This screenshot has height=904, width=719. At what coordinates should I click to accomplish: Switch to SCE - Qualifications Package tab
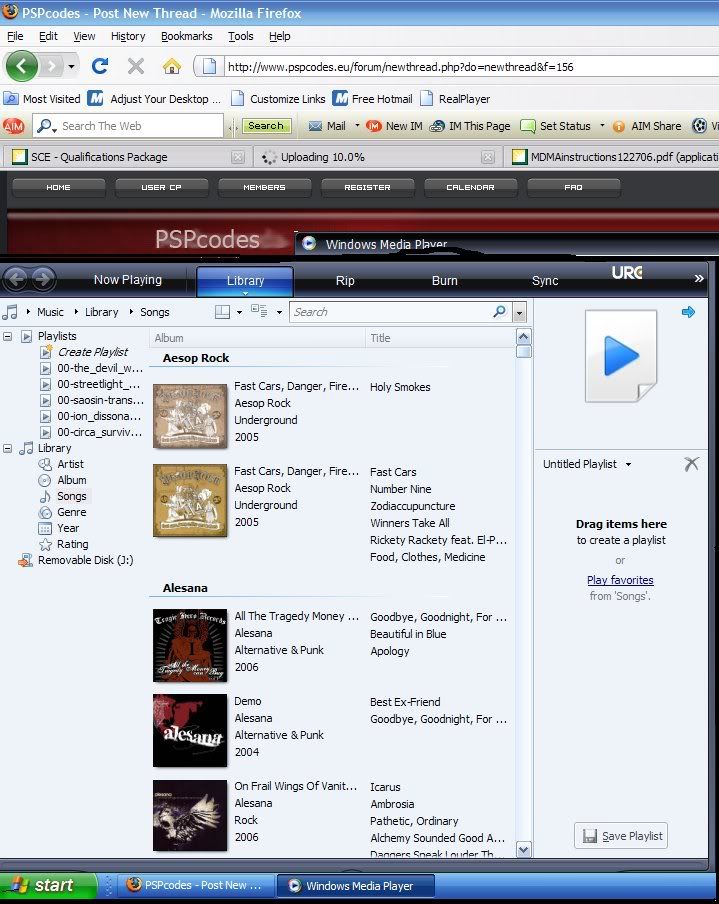point(99,157)
